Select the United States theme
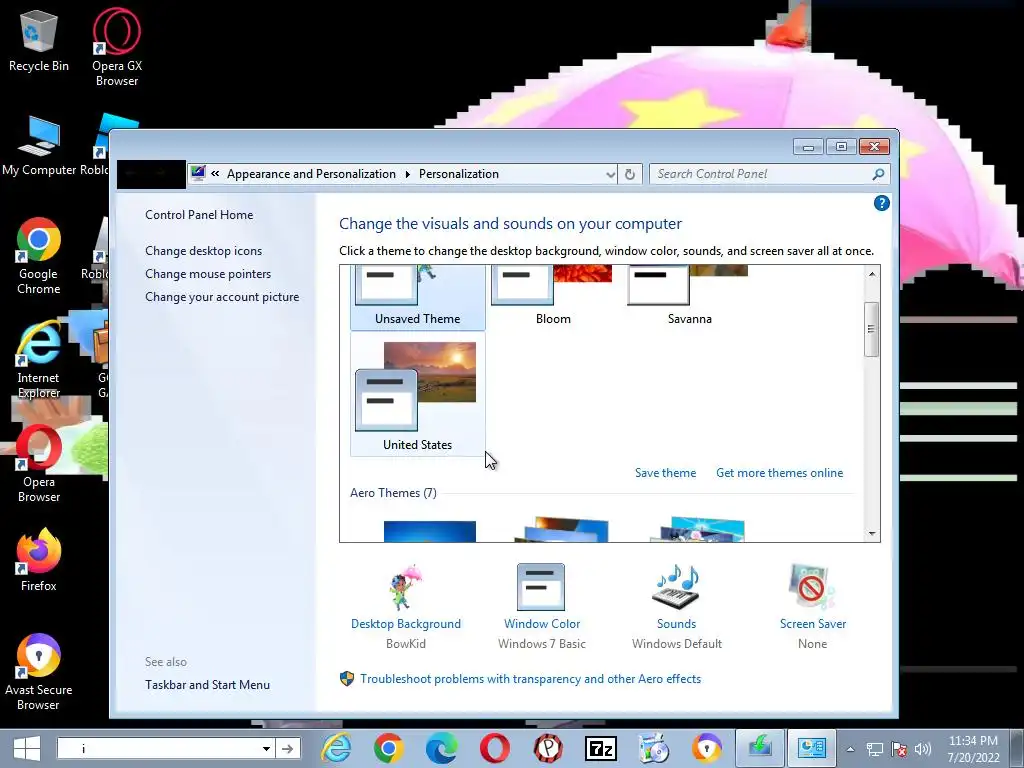 point(417,394)
